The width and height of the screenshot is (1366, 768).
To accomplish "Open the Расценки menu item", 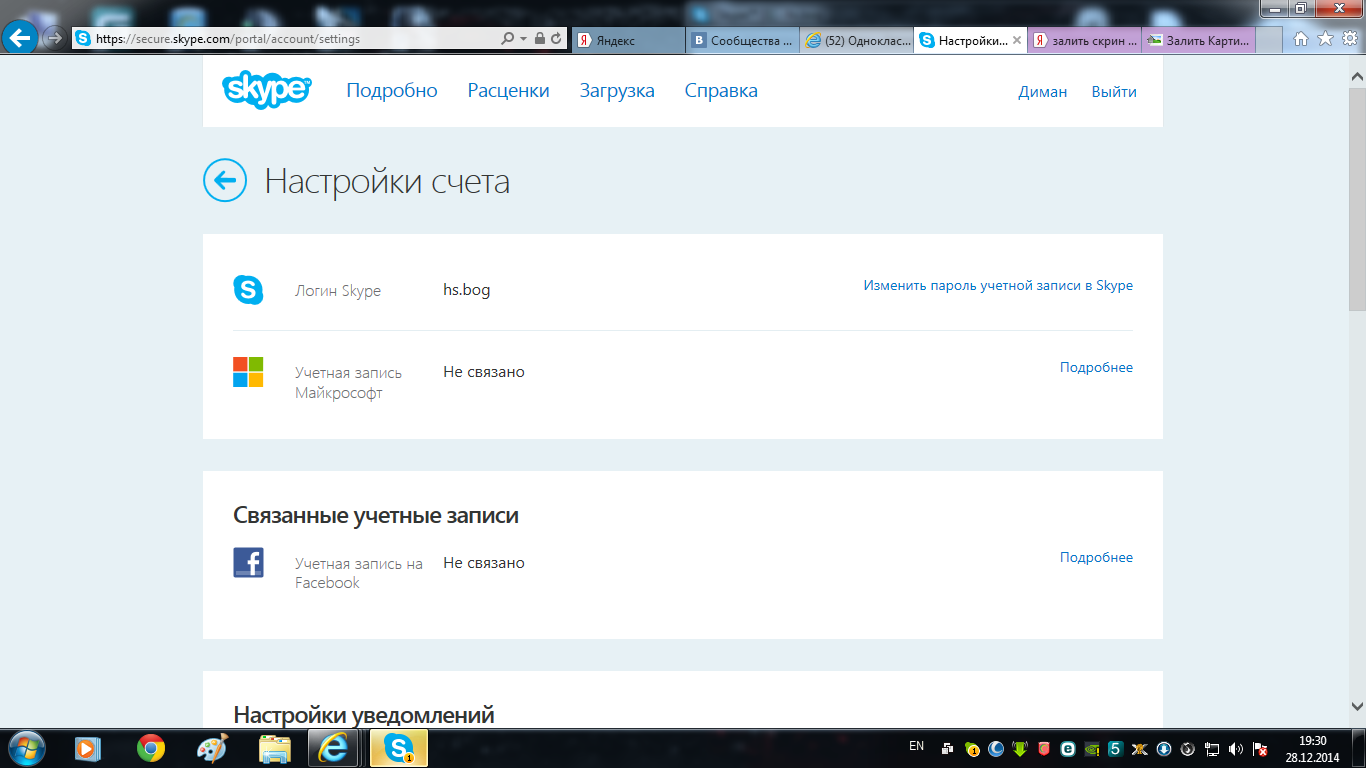I will tap(508, 91).
